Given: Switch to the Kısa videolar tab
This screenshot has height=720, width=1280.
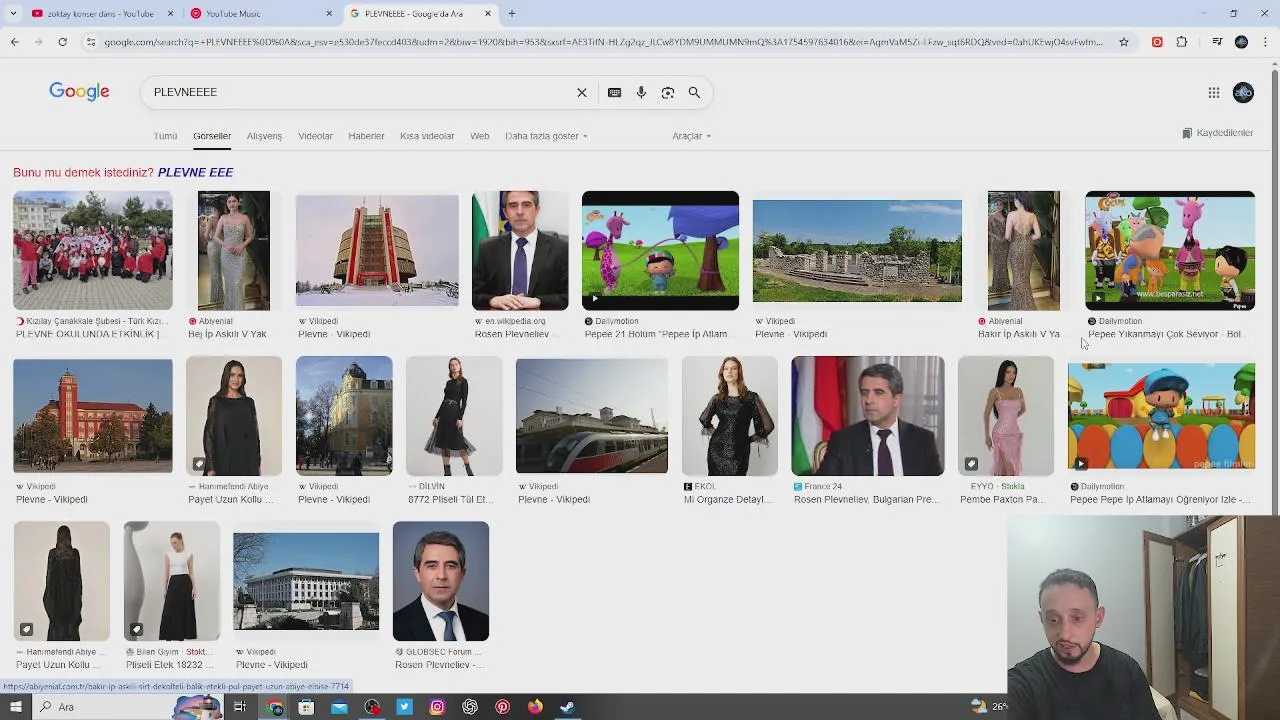Looking at the screenshot, I should point(427,136).
